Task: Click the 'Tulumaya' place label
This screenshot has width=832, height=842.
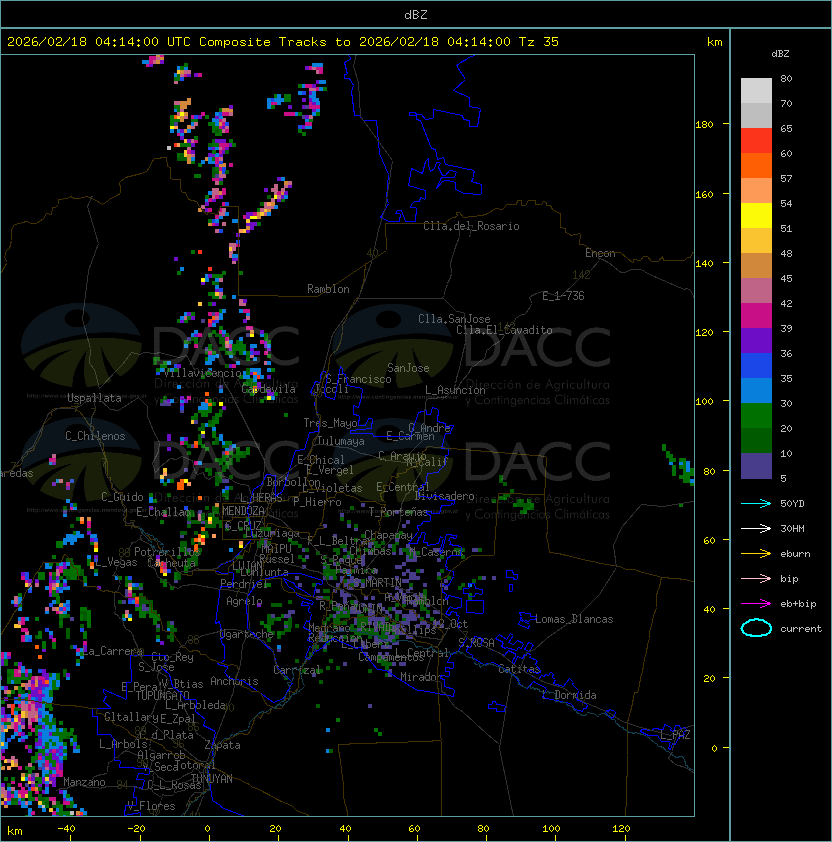Action: tap(341, 441)
